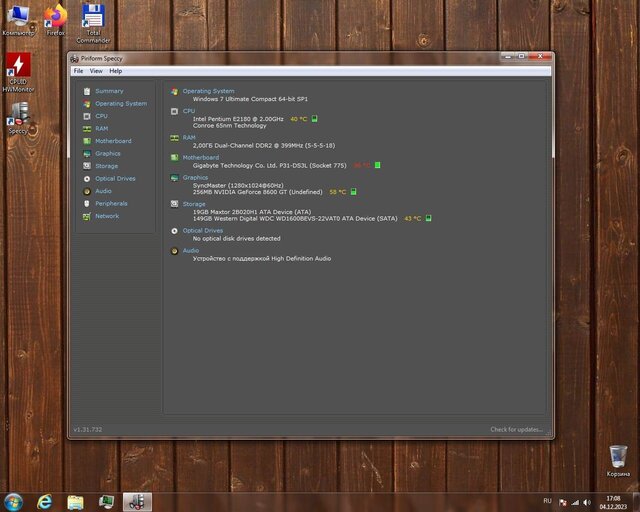Click the RAM icon in sidebar

87,129
